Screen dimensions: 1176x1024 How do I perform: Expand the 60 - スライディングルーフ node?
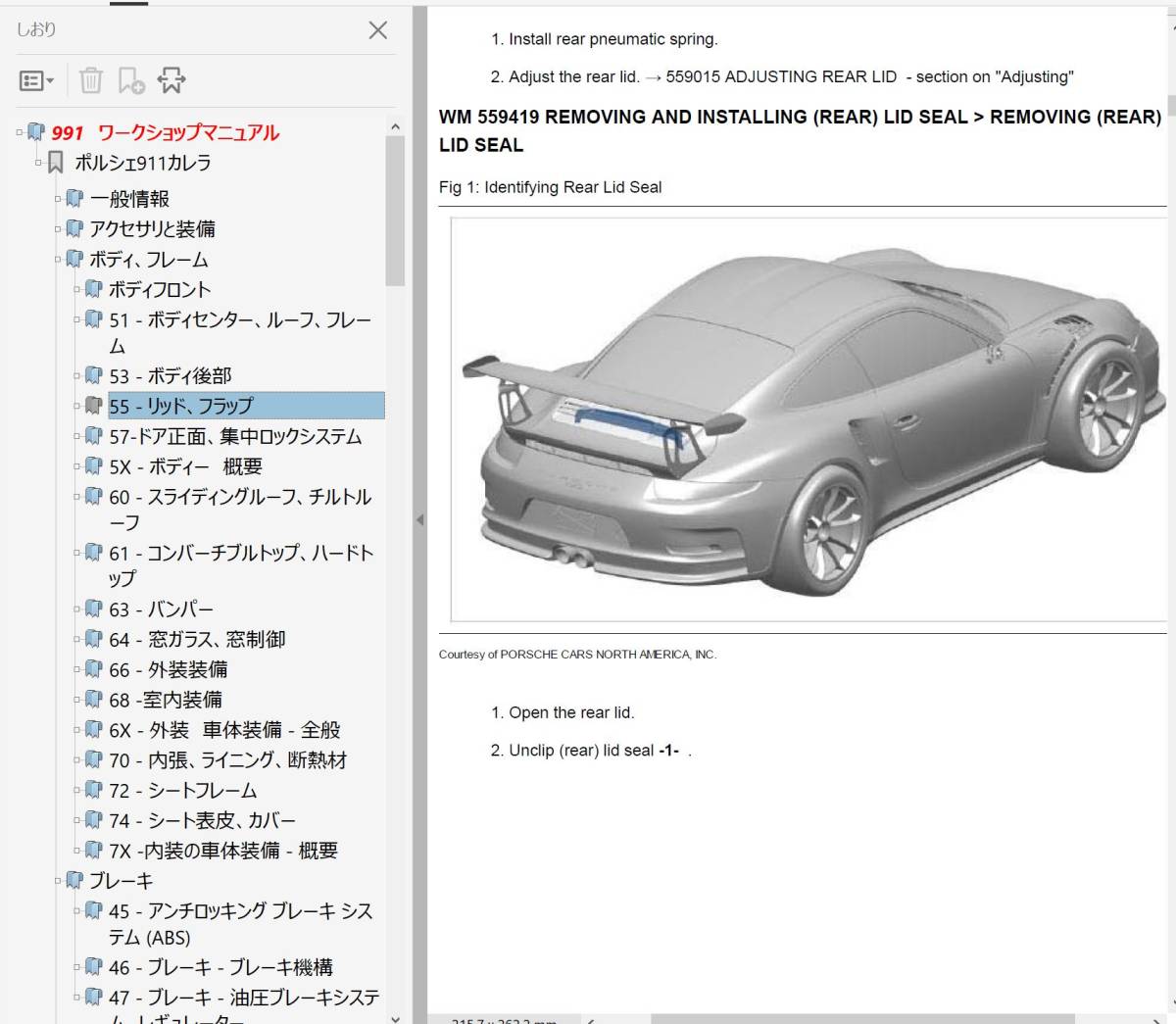(x=77, y=497)
